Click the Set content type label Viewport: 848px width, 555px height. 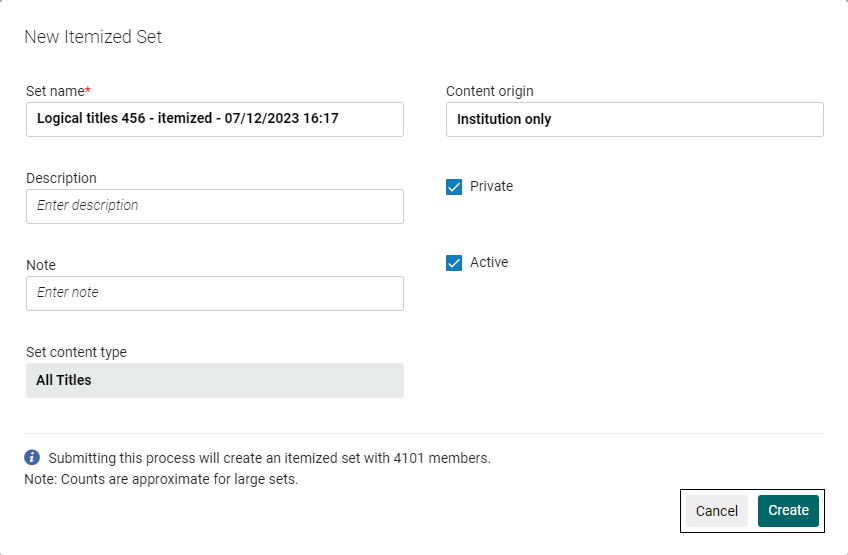(x=76, y=352)
